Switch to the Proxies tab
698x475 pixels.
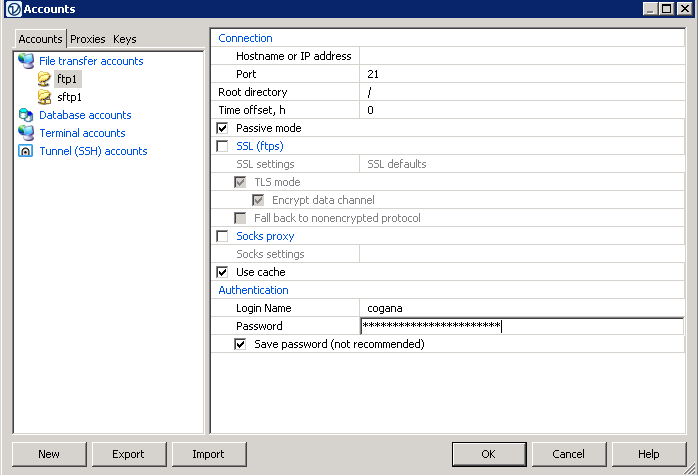coord(88,39)
